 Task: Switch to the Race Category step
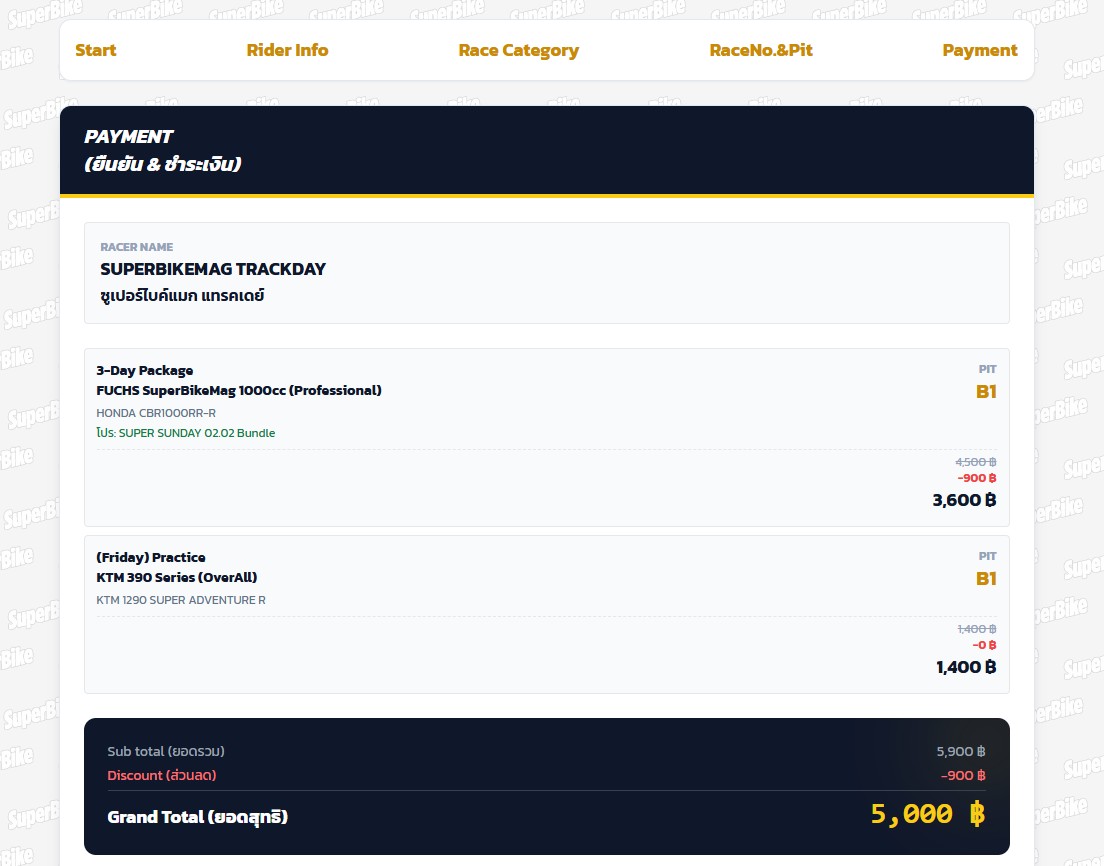518,50
